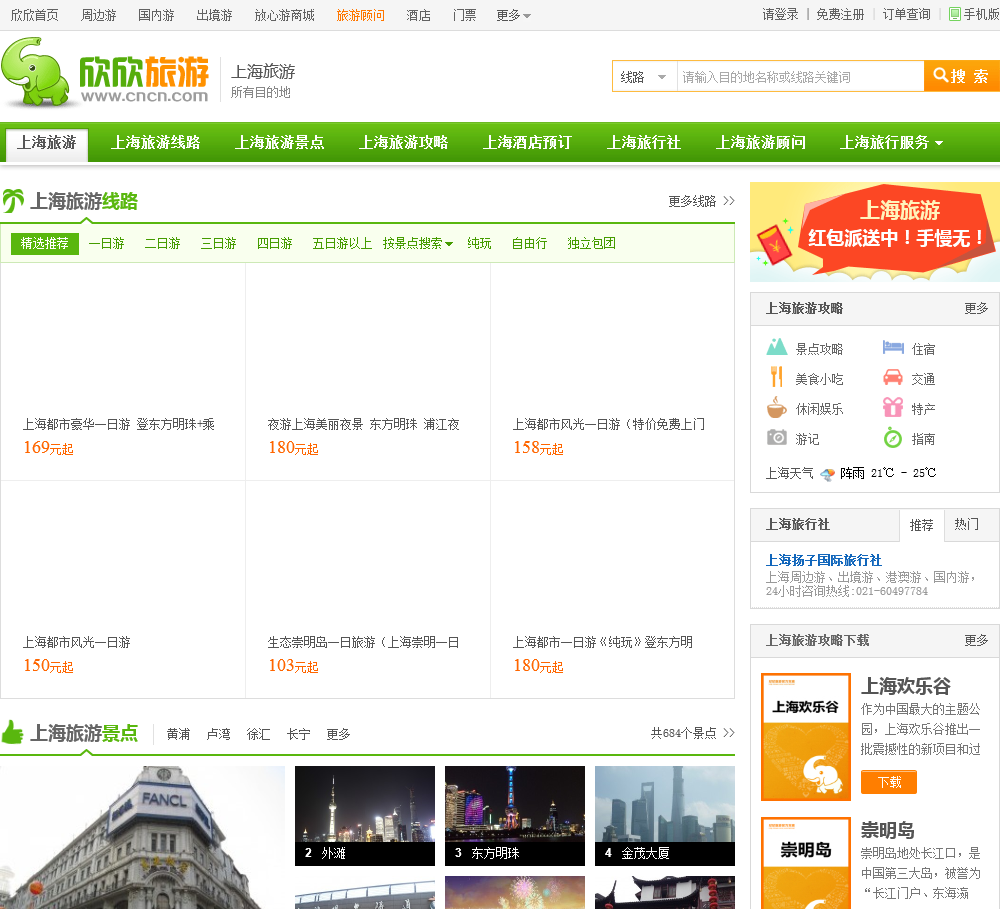Select the 四日游 route tab
Image resolution: width=1000 pixels, height=909 pixels.
(x=275, y=243)
